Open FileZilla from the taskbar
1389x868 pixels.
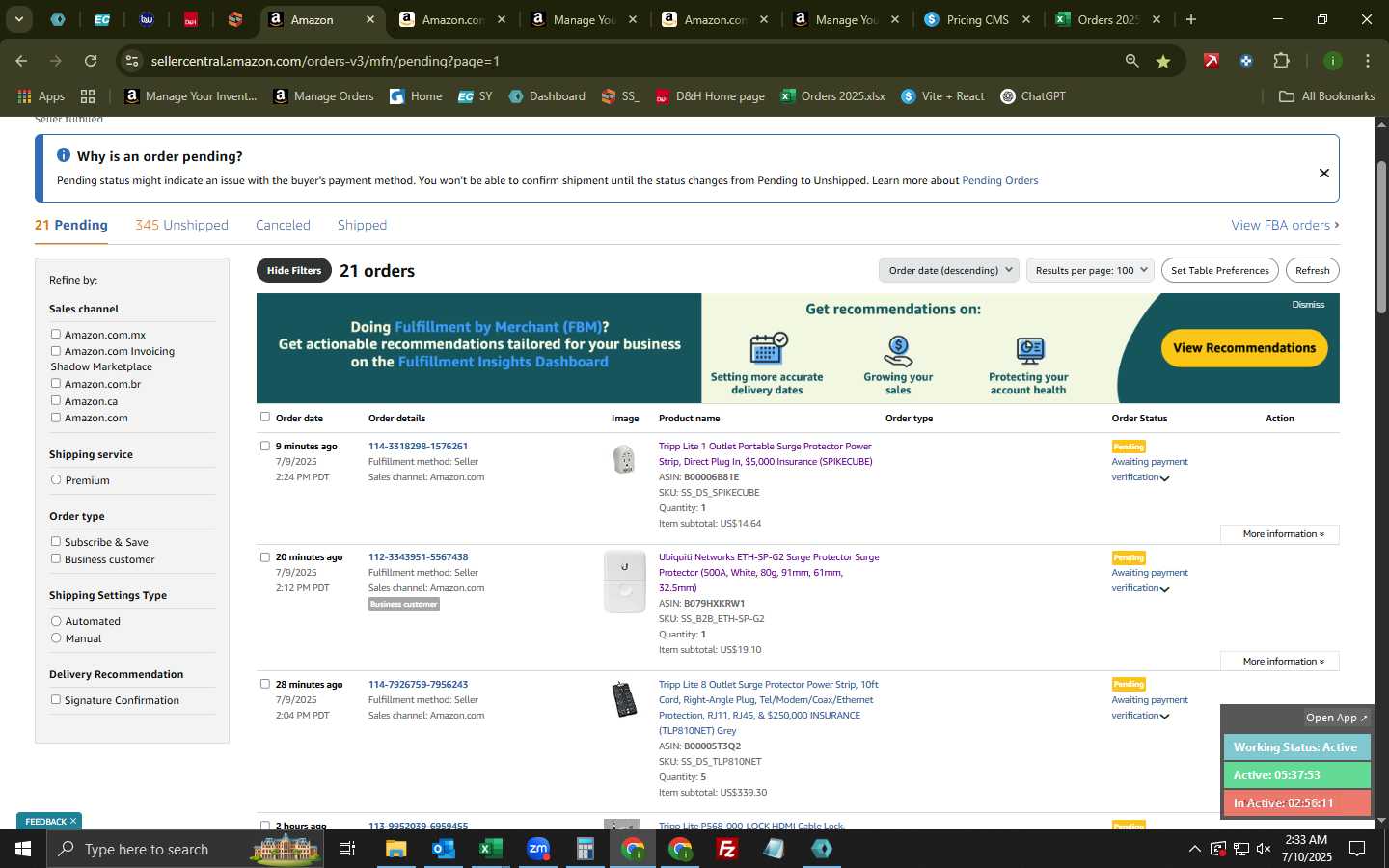coord(727,849)
